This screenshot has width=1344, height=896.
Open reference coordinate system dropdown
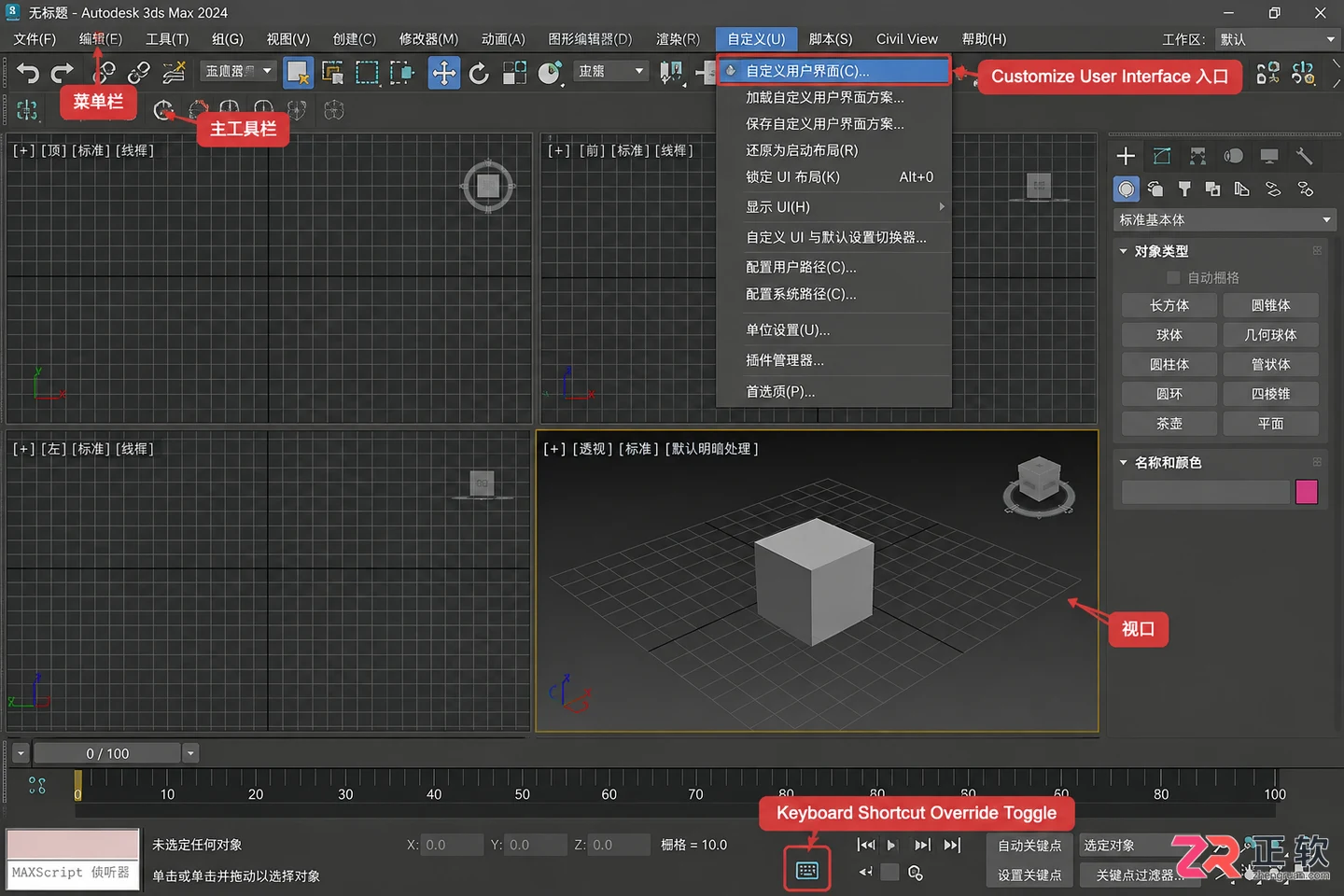[610, 71]
